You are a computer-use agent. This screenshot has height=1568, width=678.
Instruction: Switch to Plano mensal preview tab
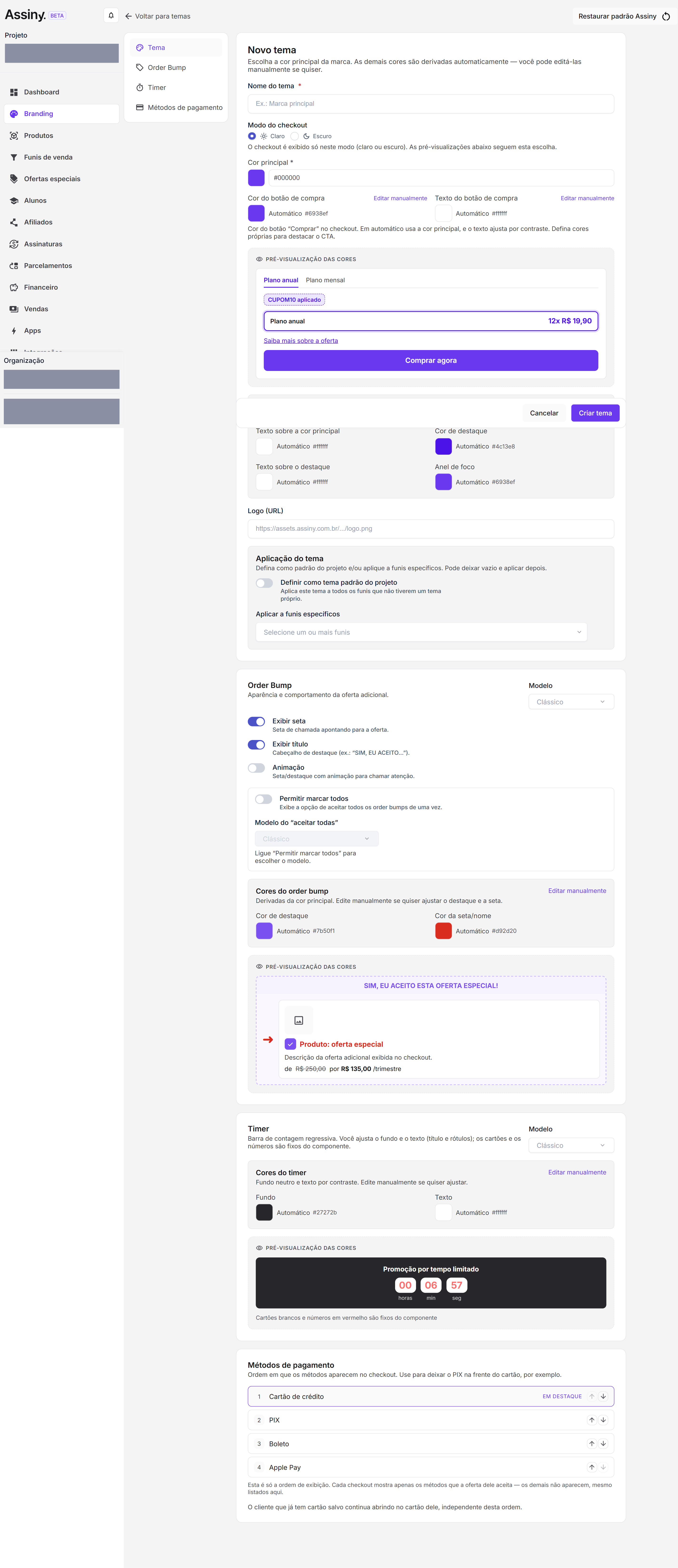tap(325, 280)
